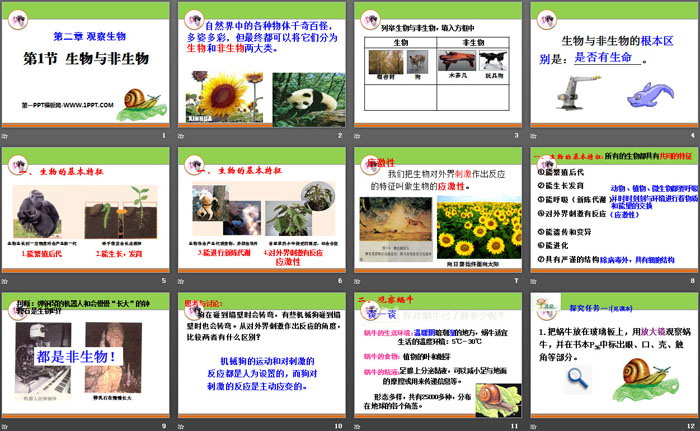Select slide 11 thumbnail 观察蜗牛
The image size is (700, 431).
pyautogui.click(x=438, y=355)
